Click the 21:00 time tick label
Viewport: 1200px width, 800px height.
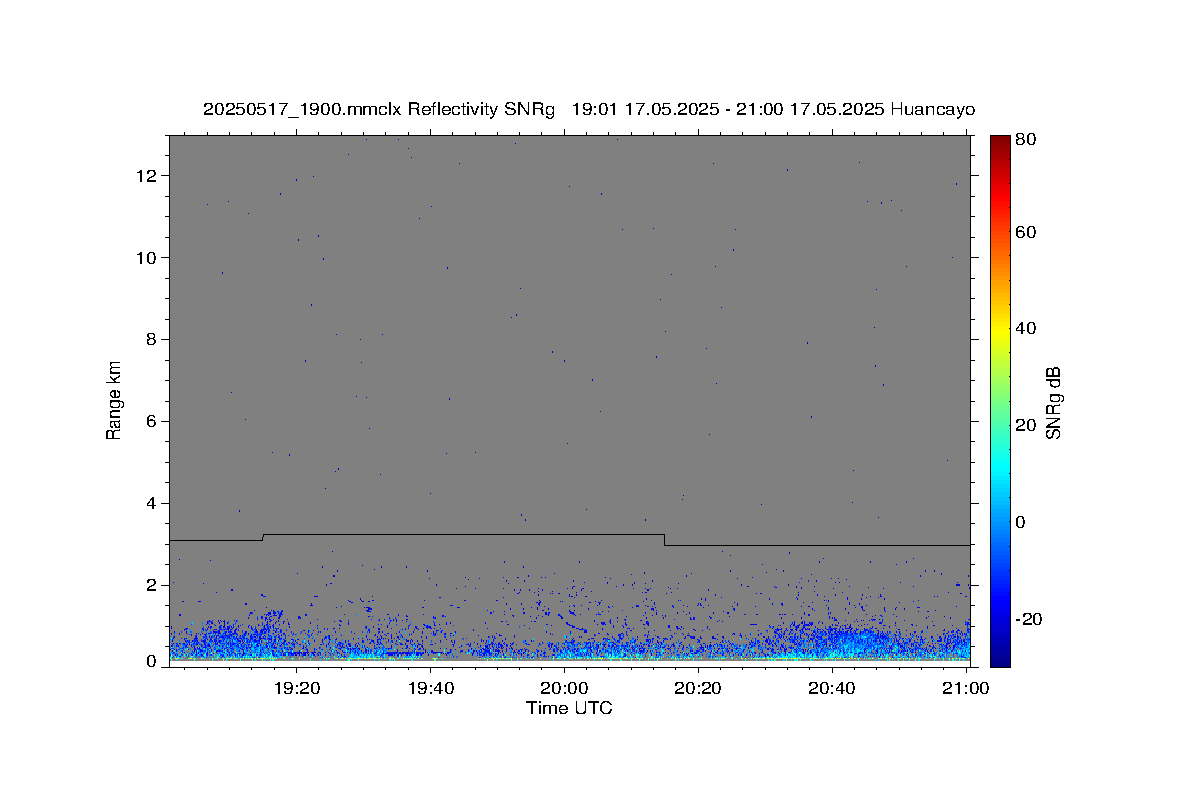(x=965, y=688)
